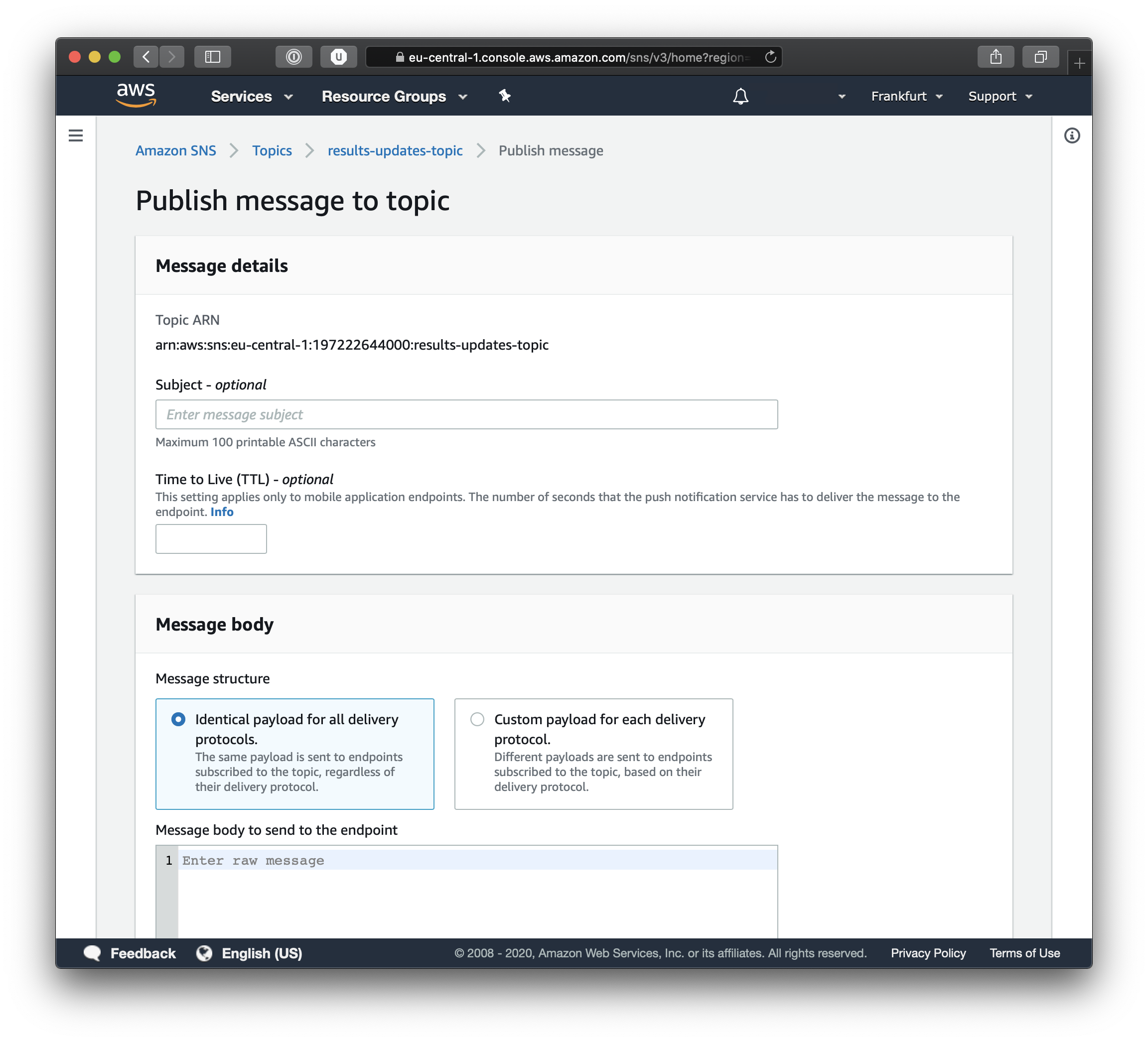Viewport: 1148px width, 1042px height.
Task: Click the Feedback button in footer
Action: (x=131, y=953)
